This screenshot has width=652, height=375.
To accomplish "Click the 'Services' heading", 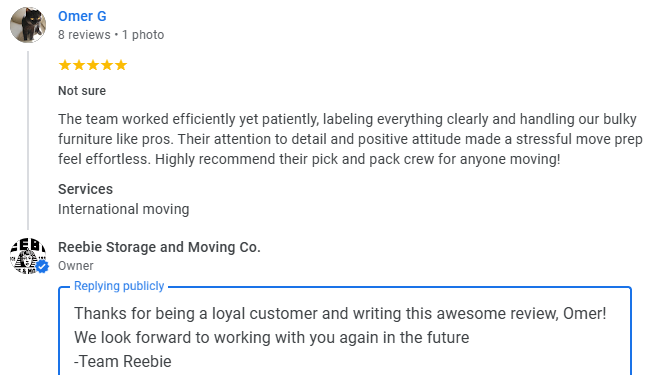I will pyautogui.click(x=85, y=189).
